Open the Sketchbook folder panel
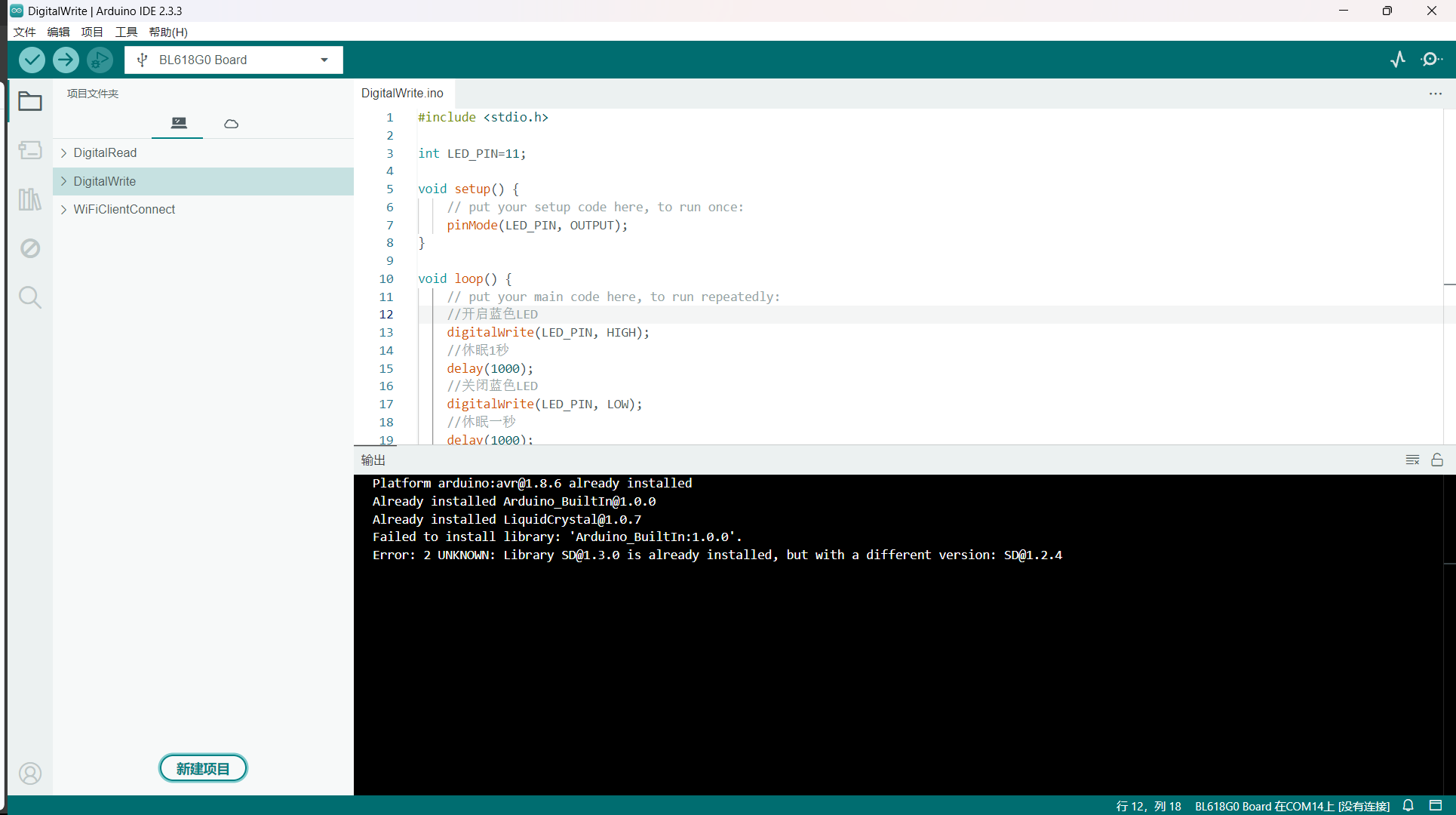Image resolution: width=1456 pixels, height=815 pixels. (30, 101)
